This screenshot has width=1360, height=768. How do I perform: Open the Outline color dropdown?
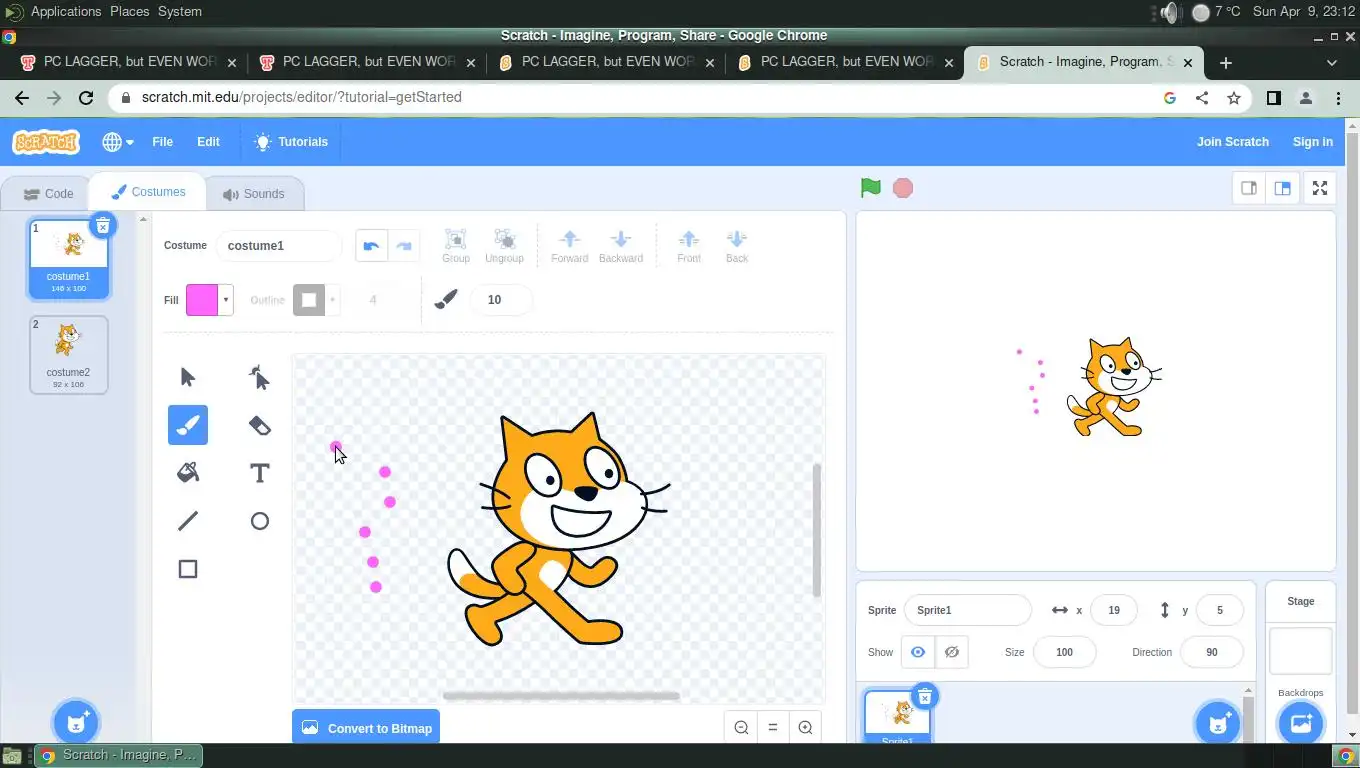coord(332,300)
